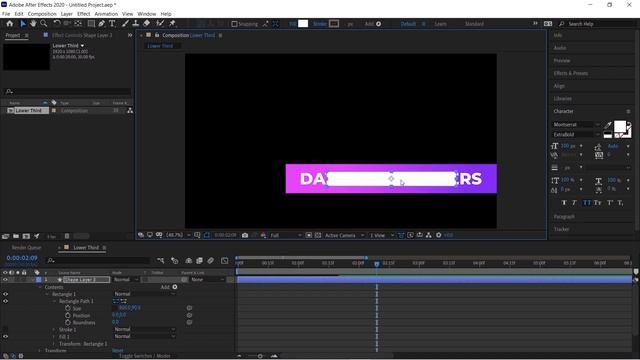Click the Home icon in the toolbar
The image size is (640, 360).
(x=10, y=24)
